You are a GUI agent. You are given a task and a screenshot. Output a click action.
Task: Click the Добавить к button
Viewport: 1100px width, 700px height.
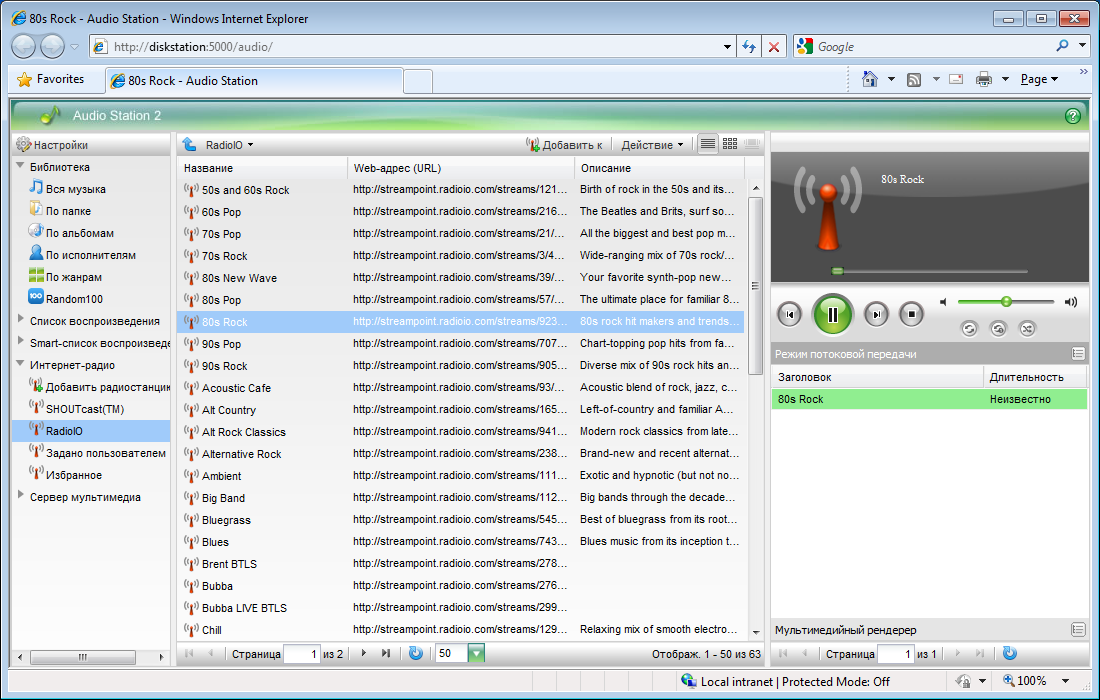pyautogui.click(x=564, y=144)
